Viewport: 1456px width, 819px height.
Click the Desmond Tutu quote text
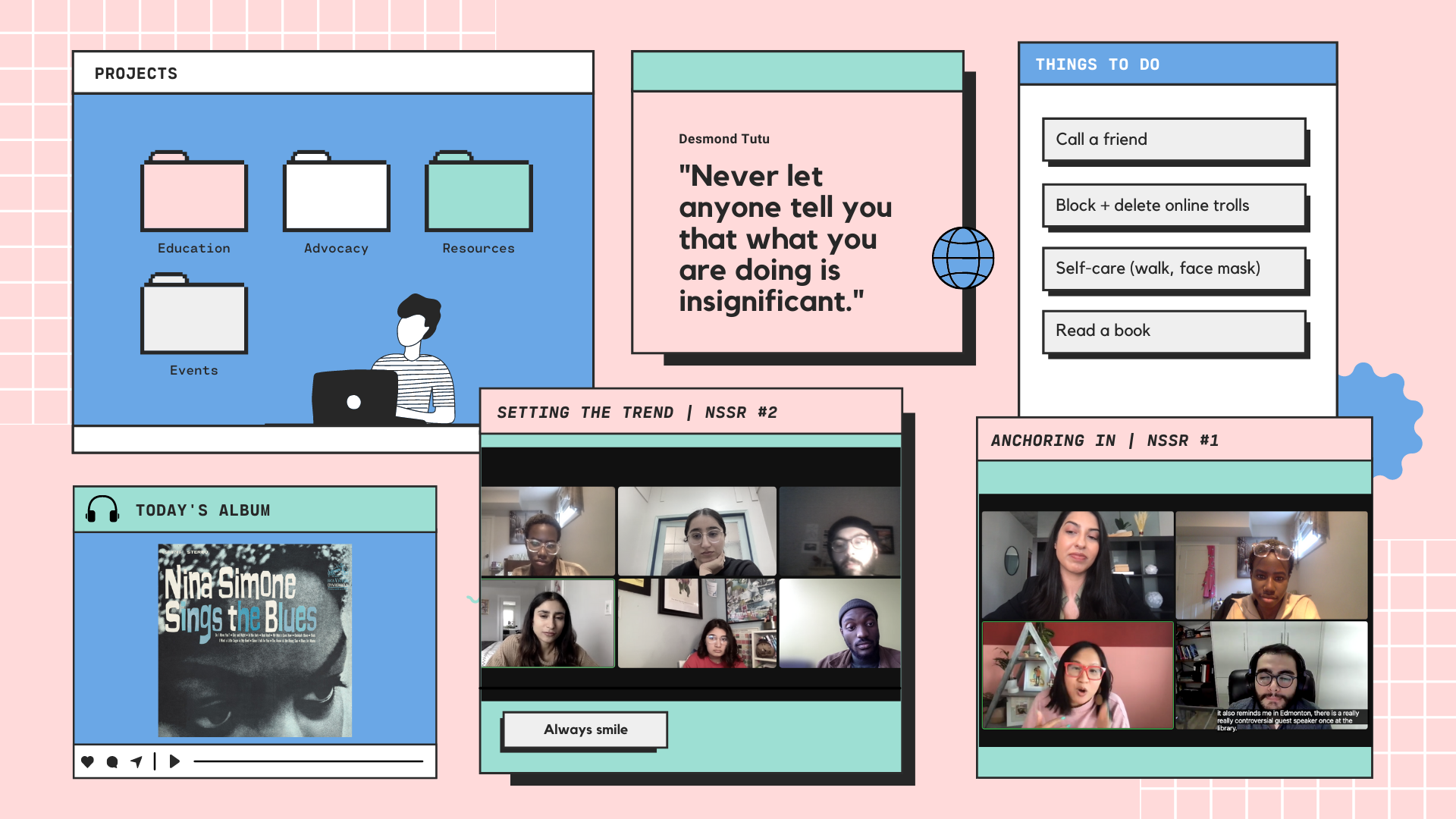(785, 239)
